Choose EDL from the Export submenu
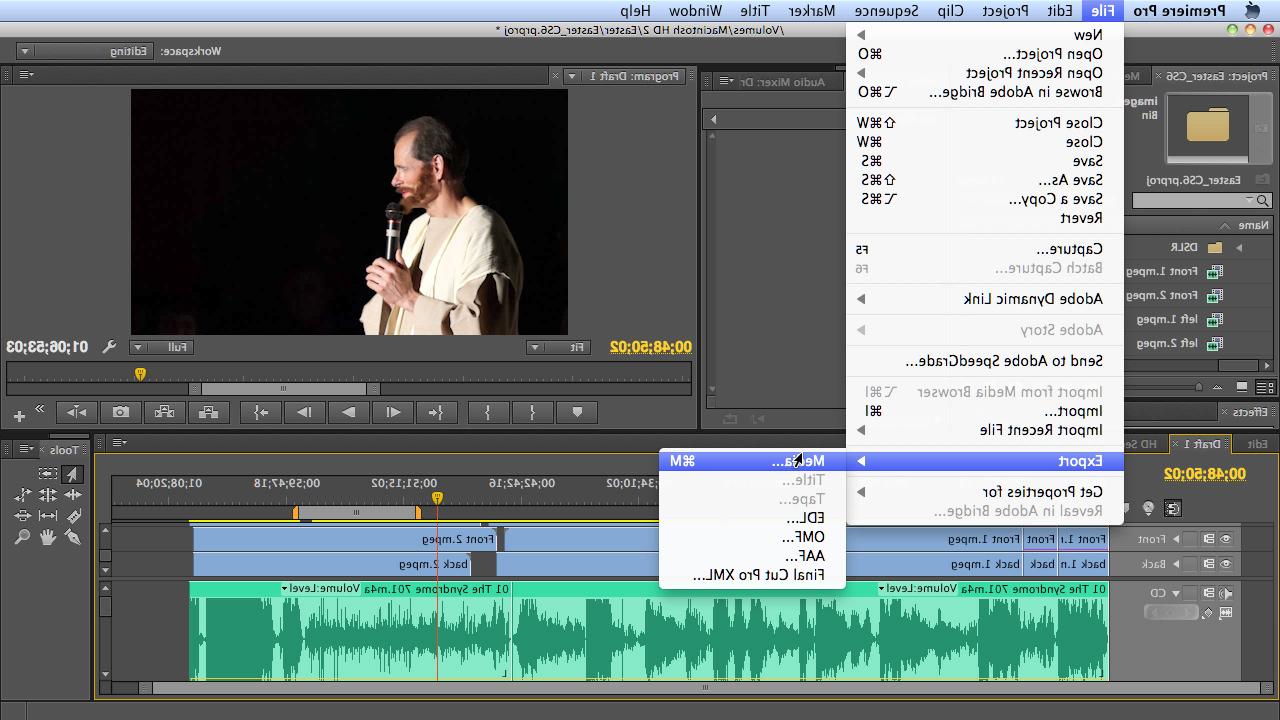1280x720 pixels. click(752, 518)
